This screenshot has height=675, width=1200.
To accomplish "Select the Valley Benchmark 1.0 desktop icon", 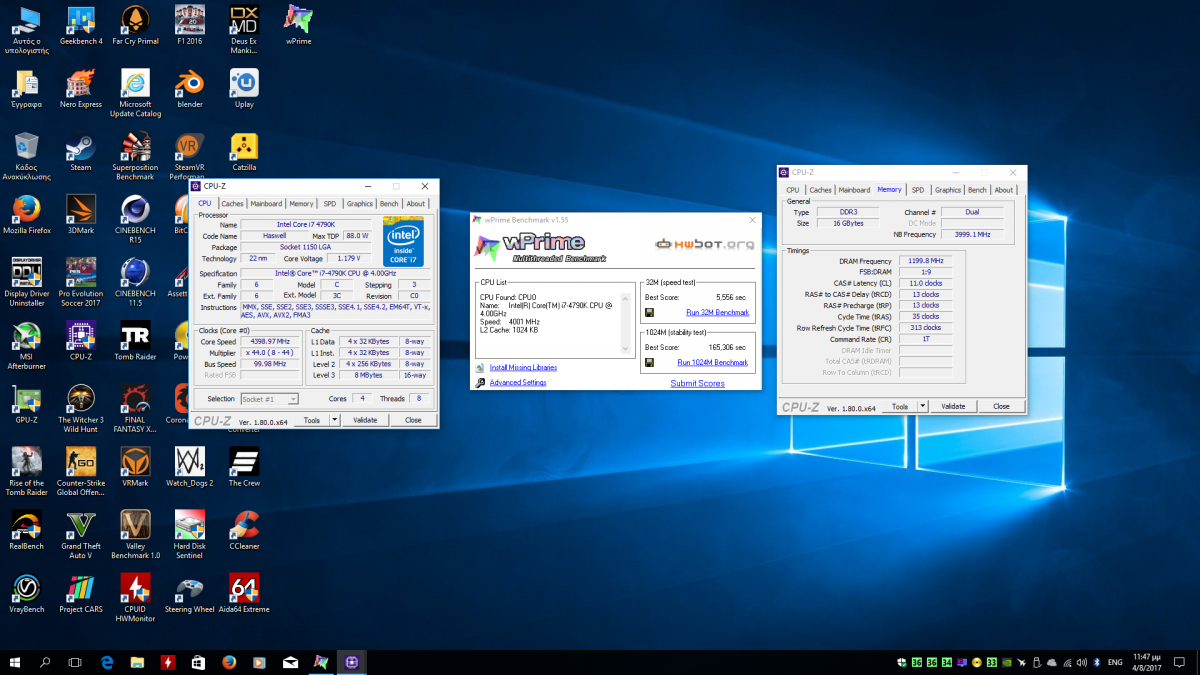I will (135, 534).
